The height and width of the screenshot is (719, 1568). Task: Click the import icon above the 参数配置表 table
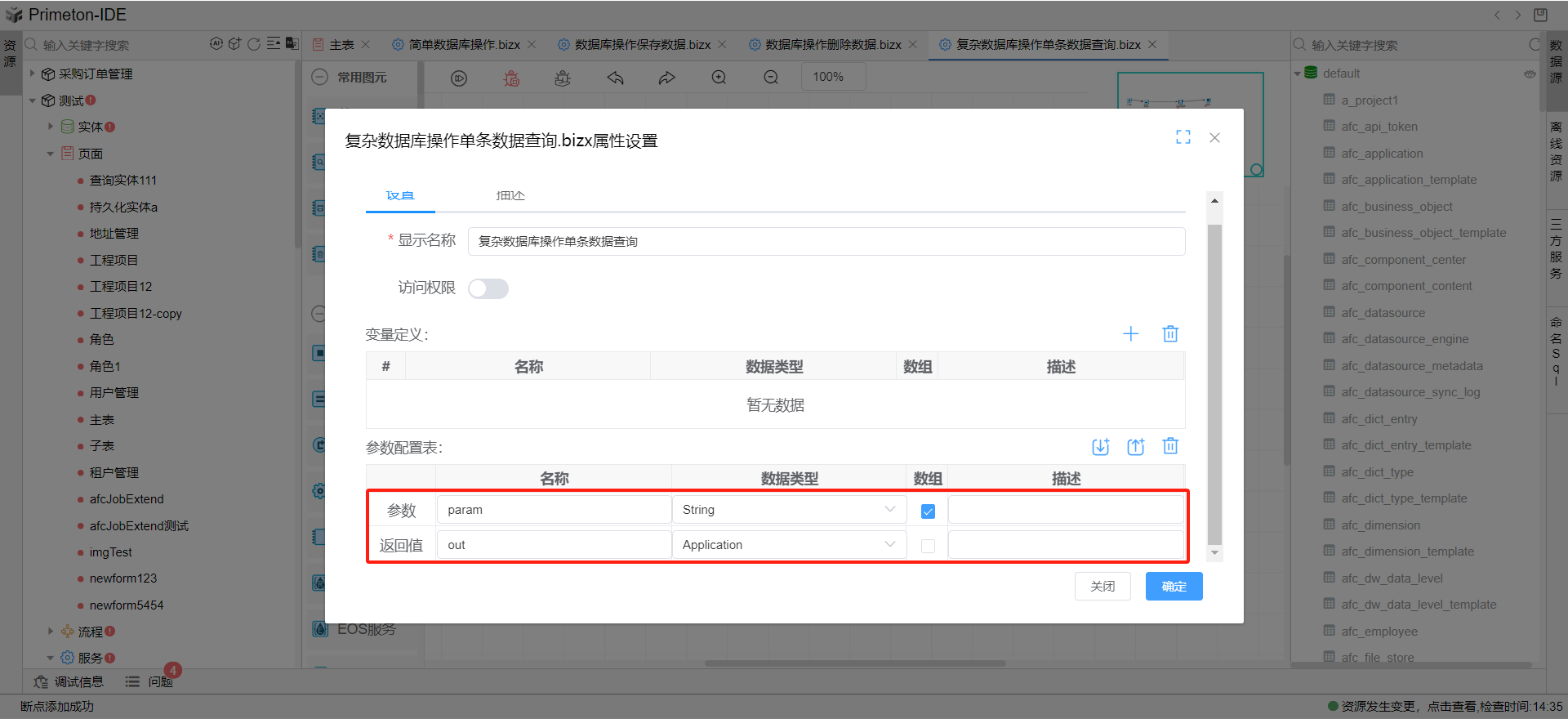1100,446
